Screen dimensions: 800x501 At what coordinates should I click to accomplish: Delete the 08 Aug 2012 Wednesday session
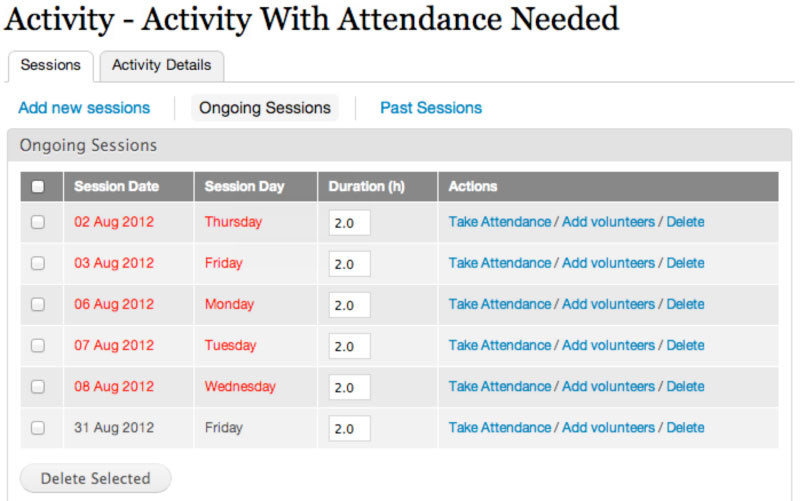pos(685,387)
